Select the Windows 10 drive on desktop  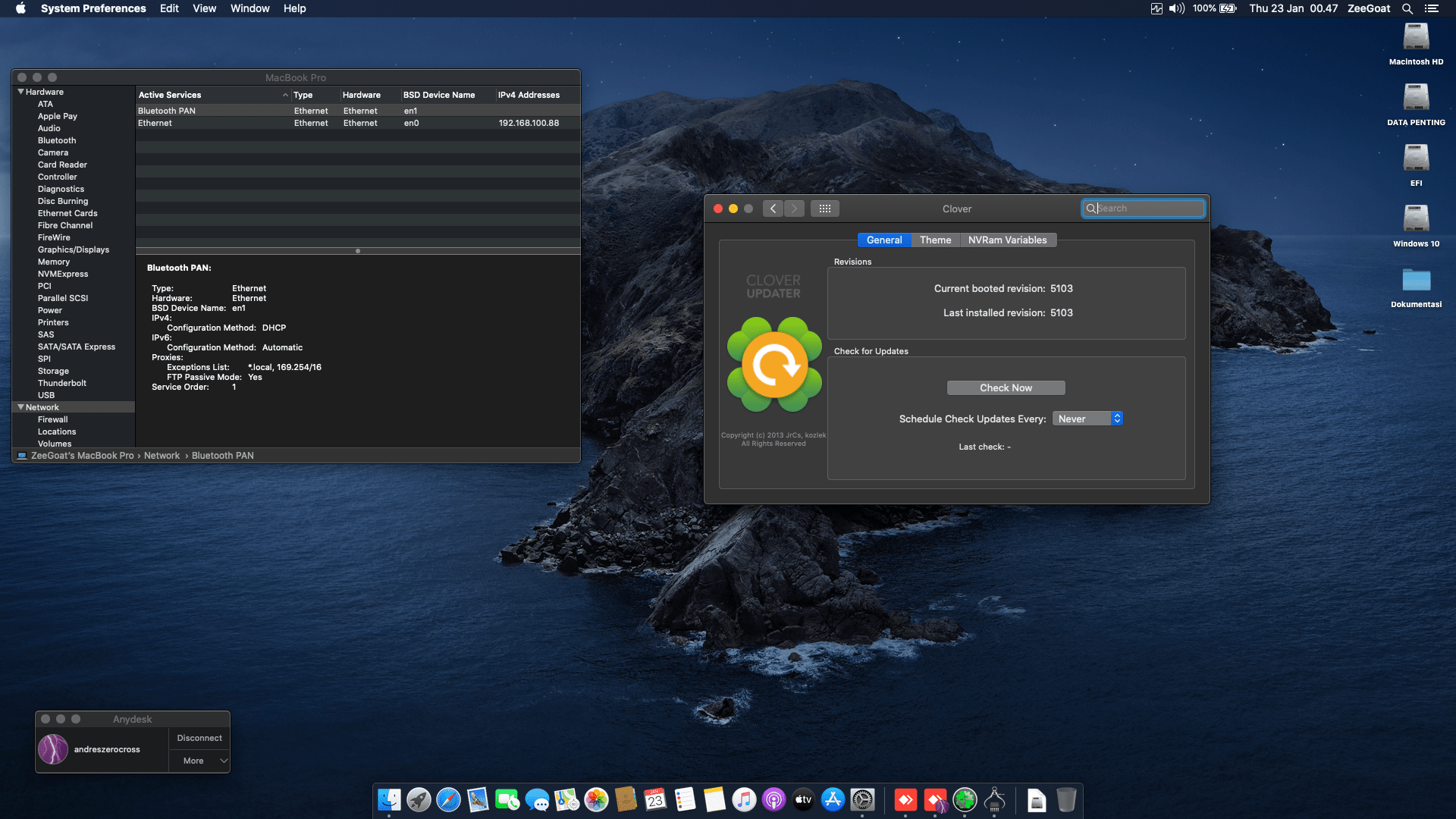(x=1416, y=226)
